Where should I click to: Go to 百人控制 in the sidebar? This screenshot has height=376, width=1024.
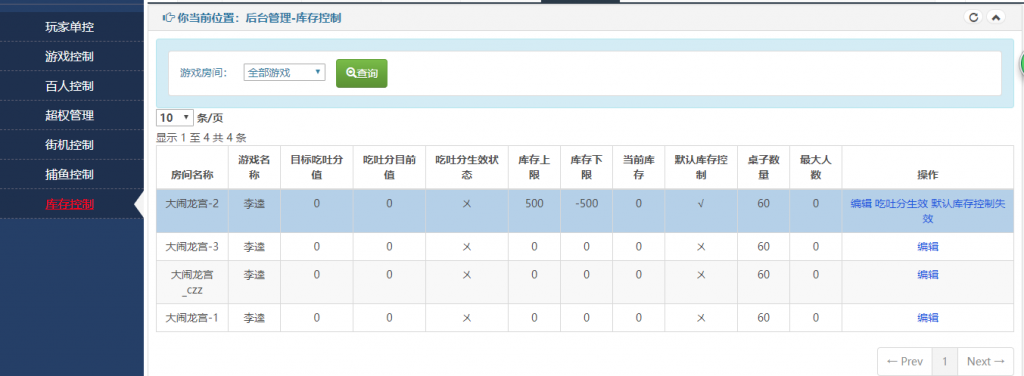coord(70,86)
